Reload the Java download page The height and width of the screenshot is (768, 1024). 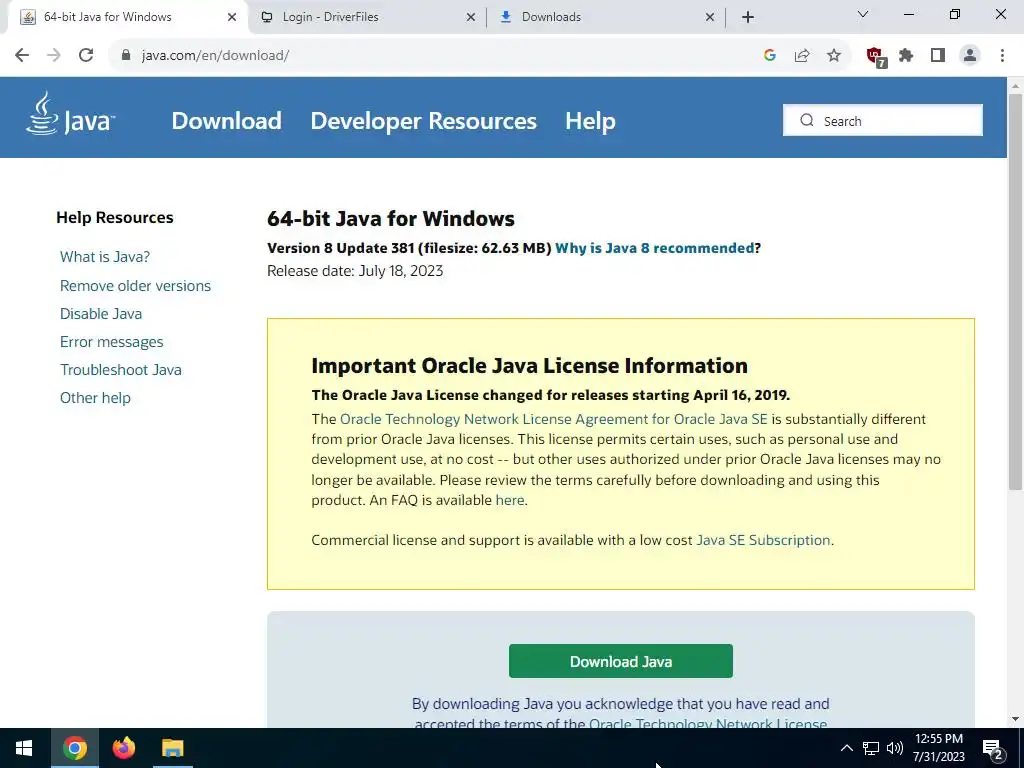point(86,56)
